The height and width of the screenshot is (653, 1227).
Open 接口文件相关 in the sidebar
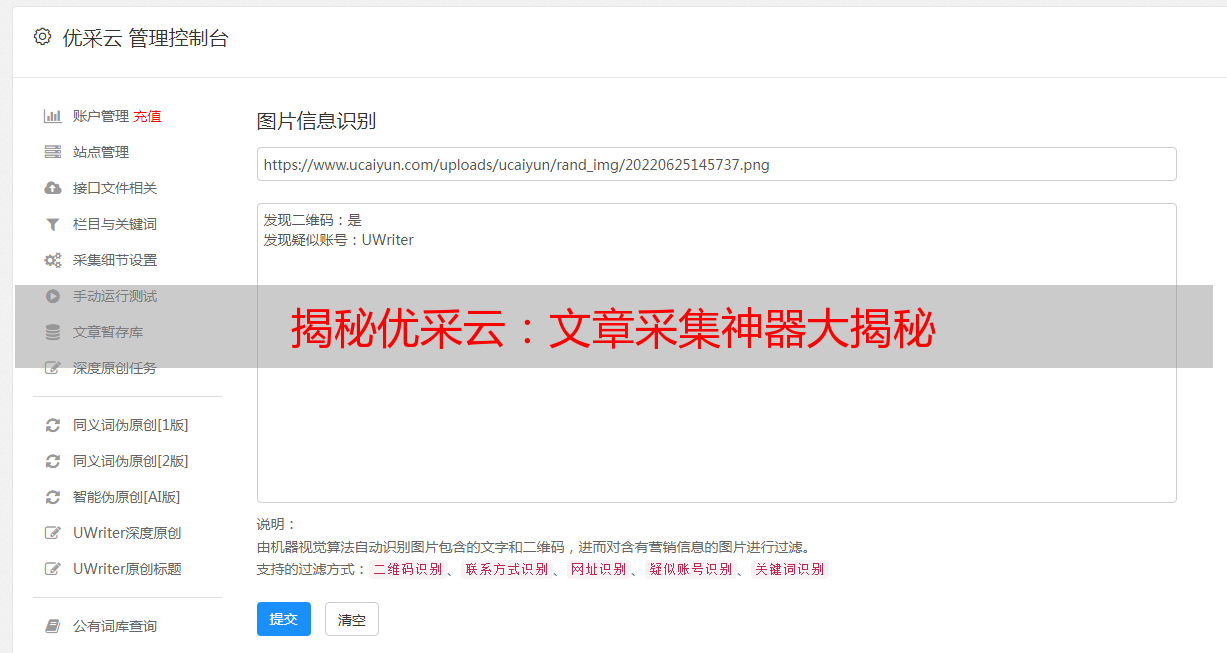(115, 188)
